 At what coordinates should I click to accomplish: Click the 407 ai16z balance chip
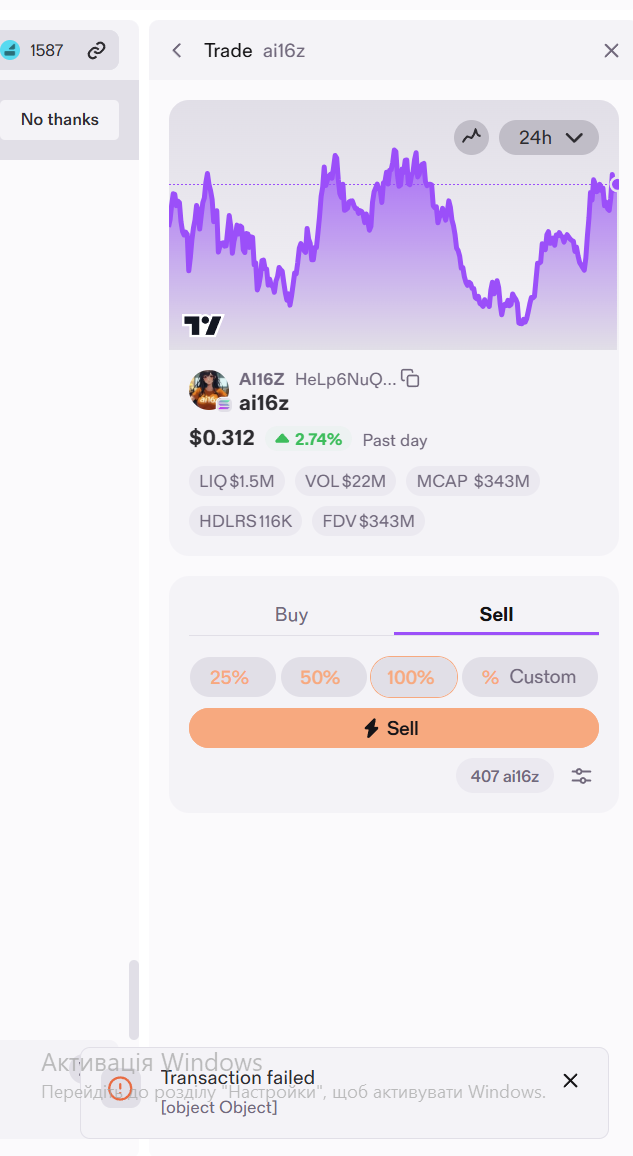(x=505, y=776)
